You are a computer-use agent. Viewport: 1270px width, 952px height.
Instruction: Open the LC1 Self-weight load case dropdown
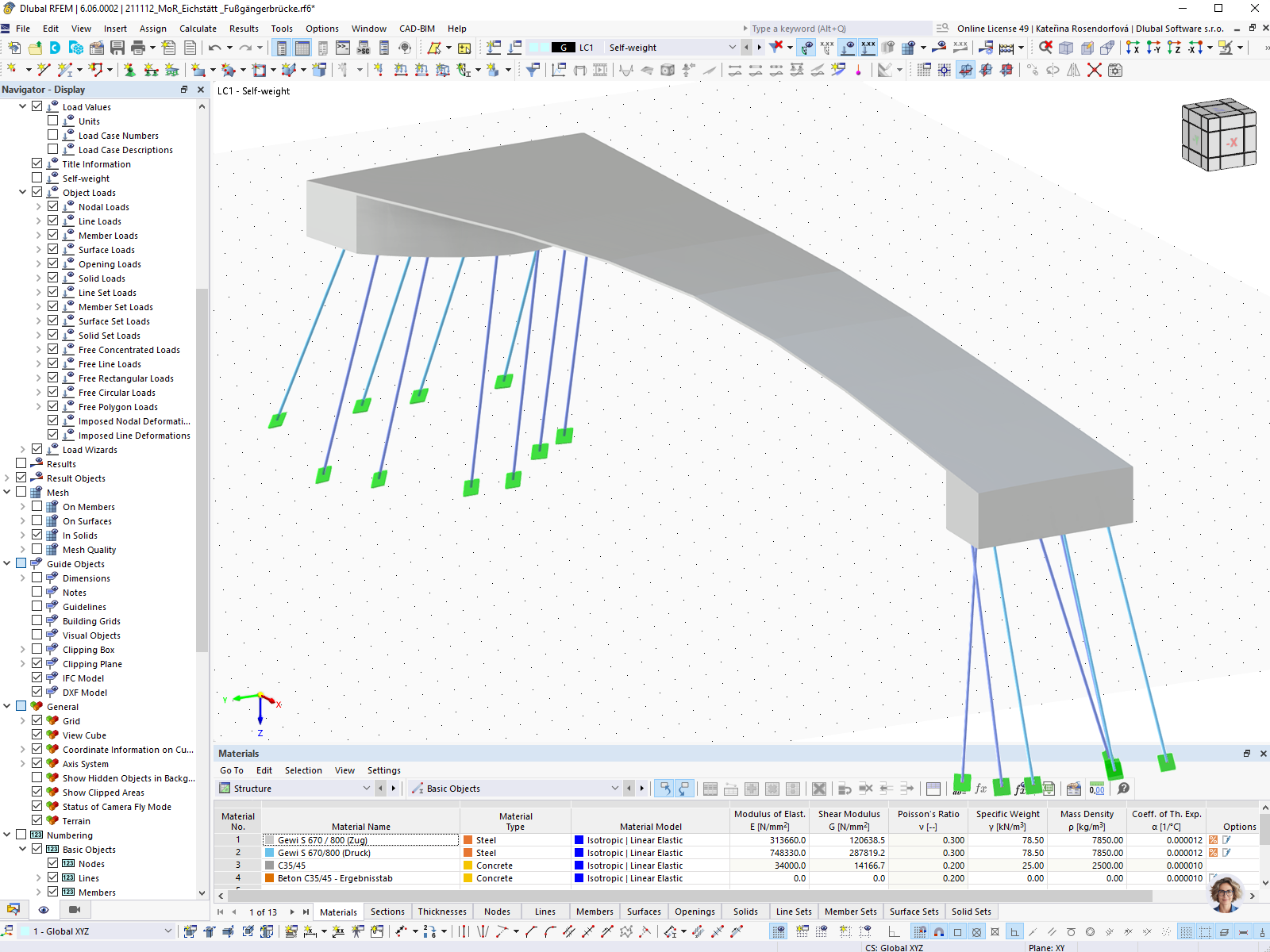pos(732,47)
